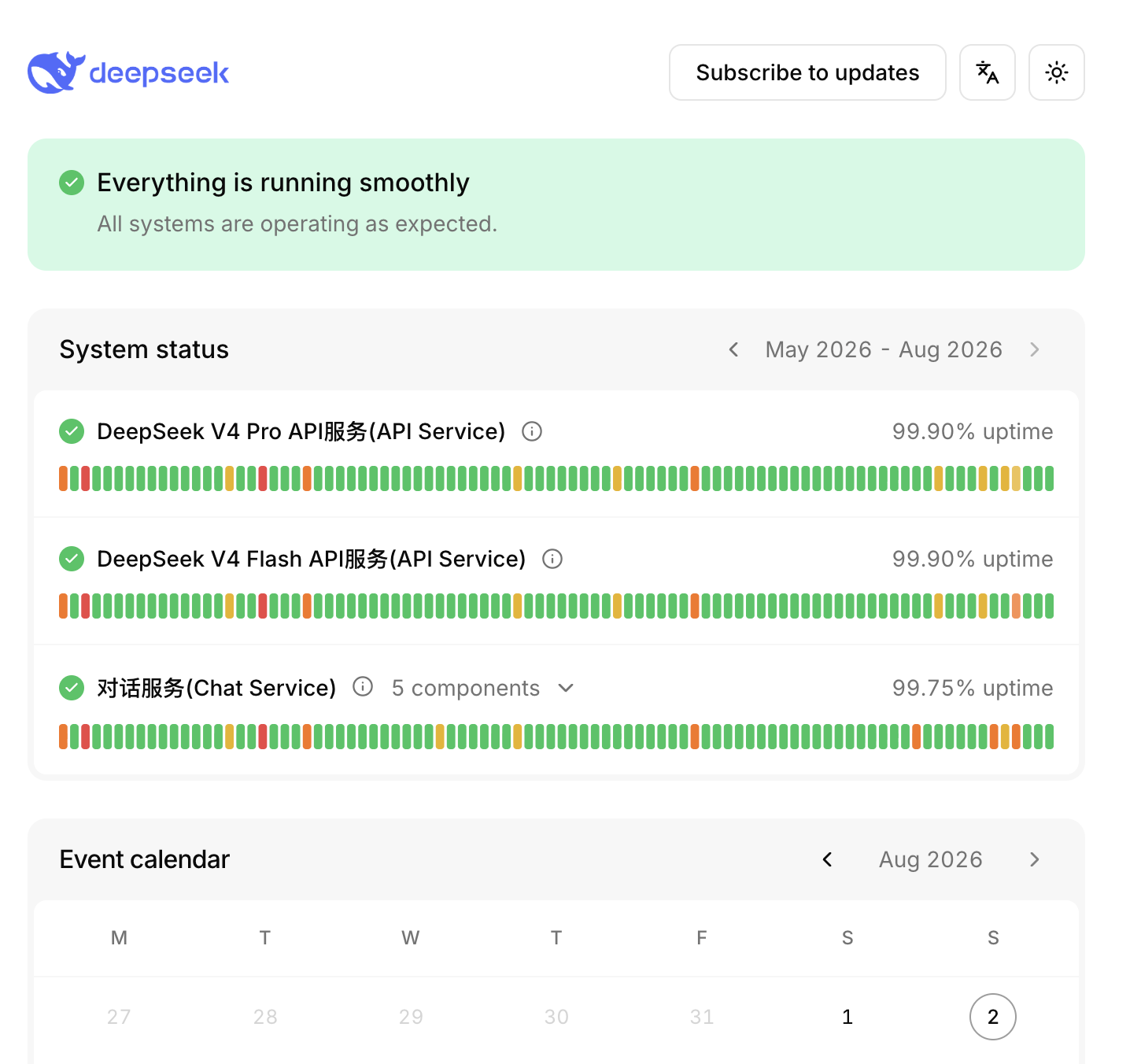Go to previous month in Event calendar
This screenshot has width=1141, height=1064.
click(827, 859)
